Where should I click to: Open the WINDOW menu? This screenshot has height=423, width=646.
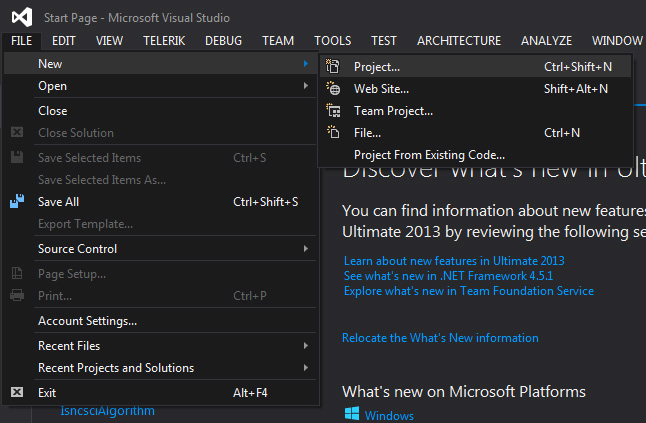click(x=617, y=41)
